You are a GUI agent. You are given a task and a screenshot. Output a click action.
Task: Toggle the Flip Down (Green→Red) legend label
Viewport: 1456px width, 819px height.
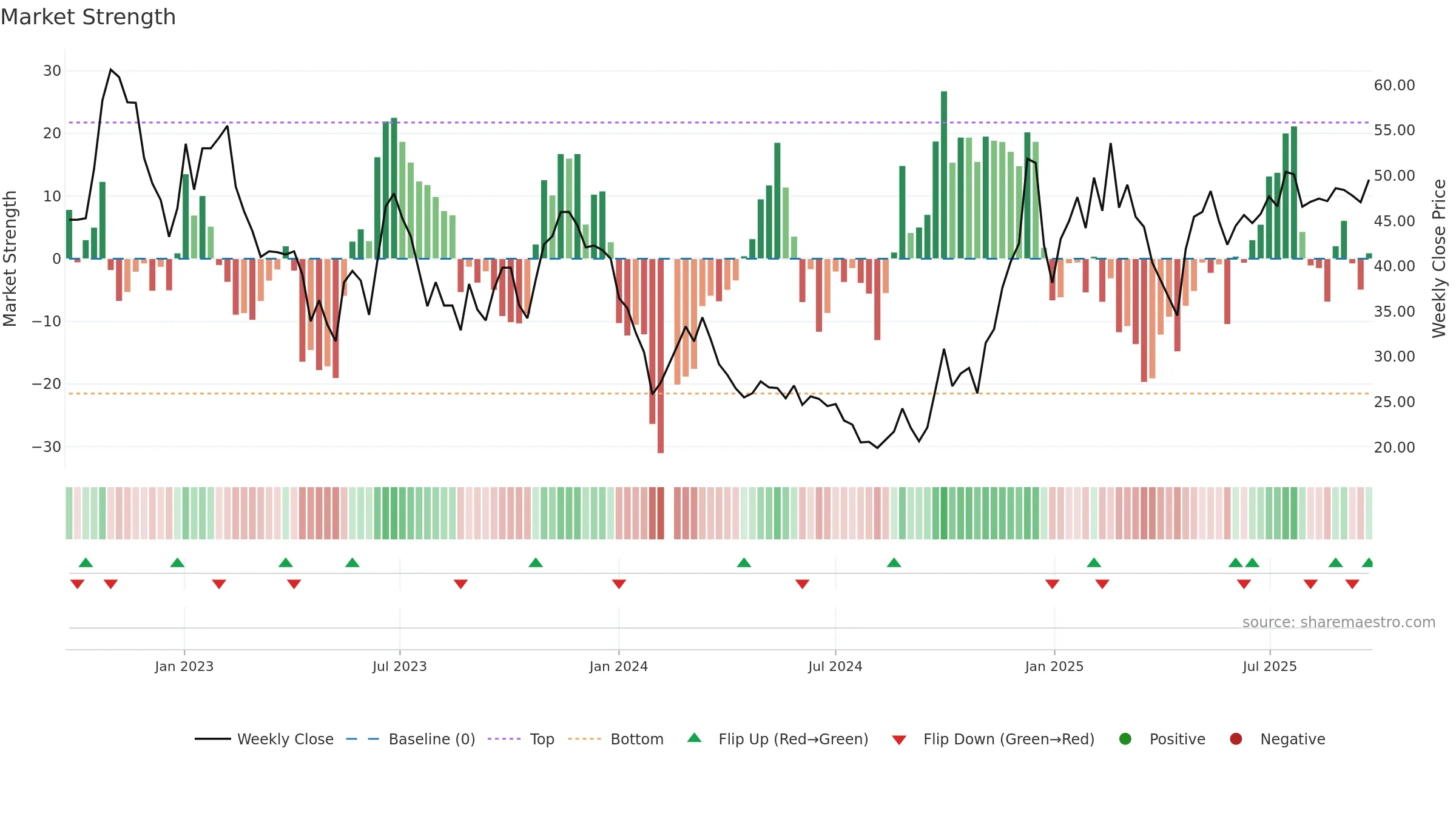pyautogui.click(x=1009, y=740)
